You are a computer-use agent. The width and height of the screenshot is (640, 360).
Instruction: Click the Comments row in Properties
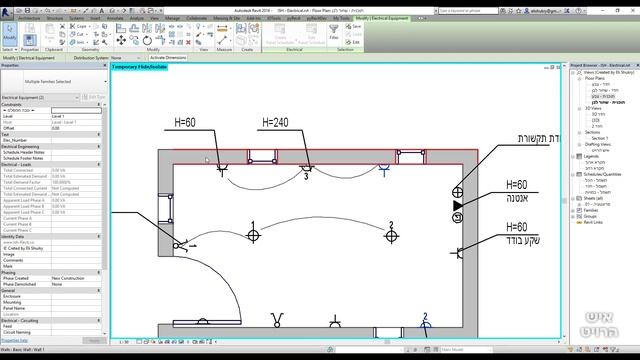pyautogui.click(x=51, y=260)
